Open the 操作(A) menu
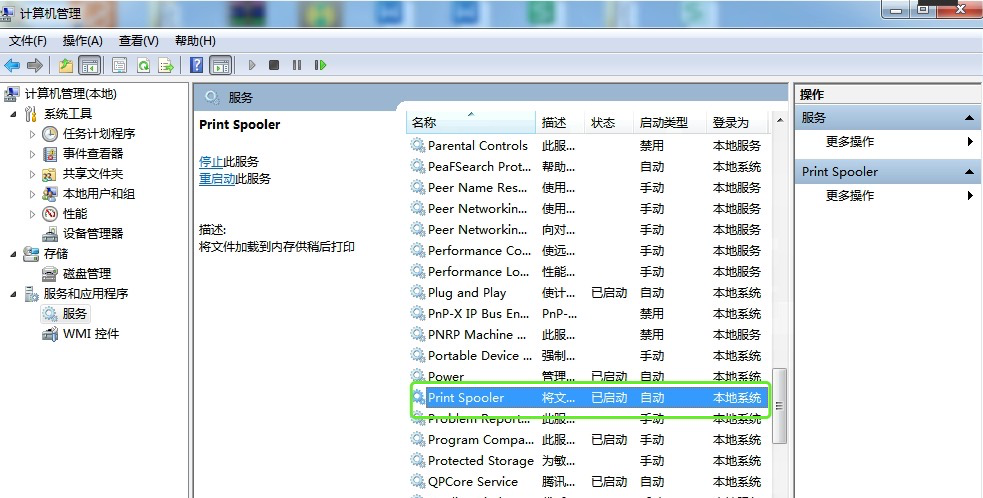Viewport: 983px width, 498px height. pos(83,41)
